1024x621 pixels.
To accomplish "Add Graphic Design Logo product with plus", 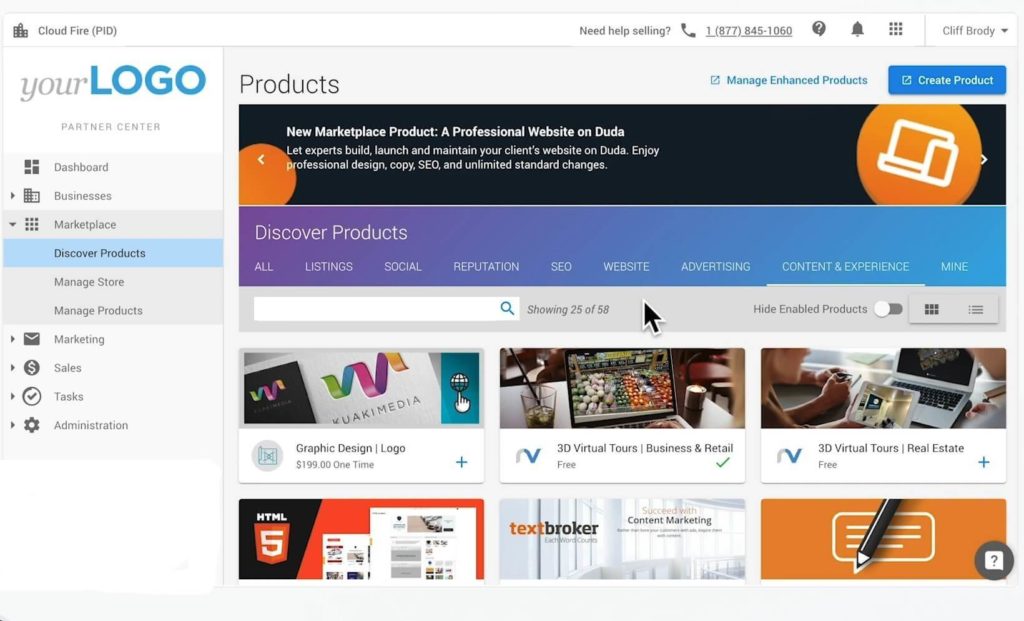I will pos(461,462).
